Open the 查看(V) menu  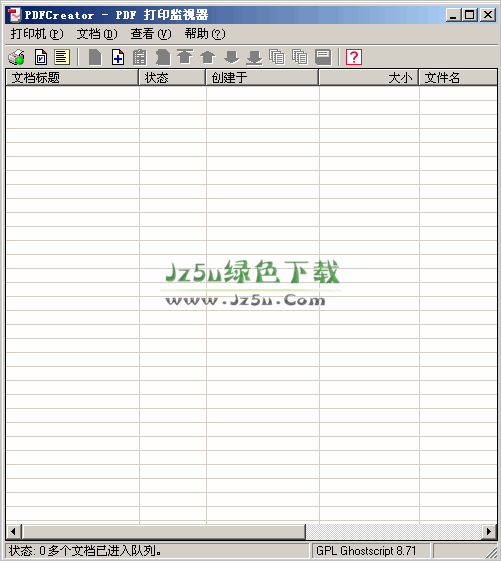(x=151, y=34)
